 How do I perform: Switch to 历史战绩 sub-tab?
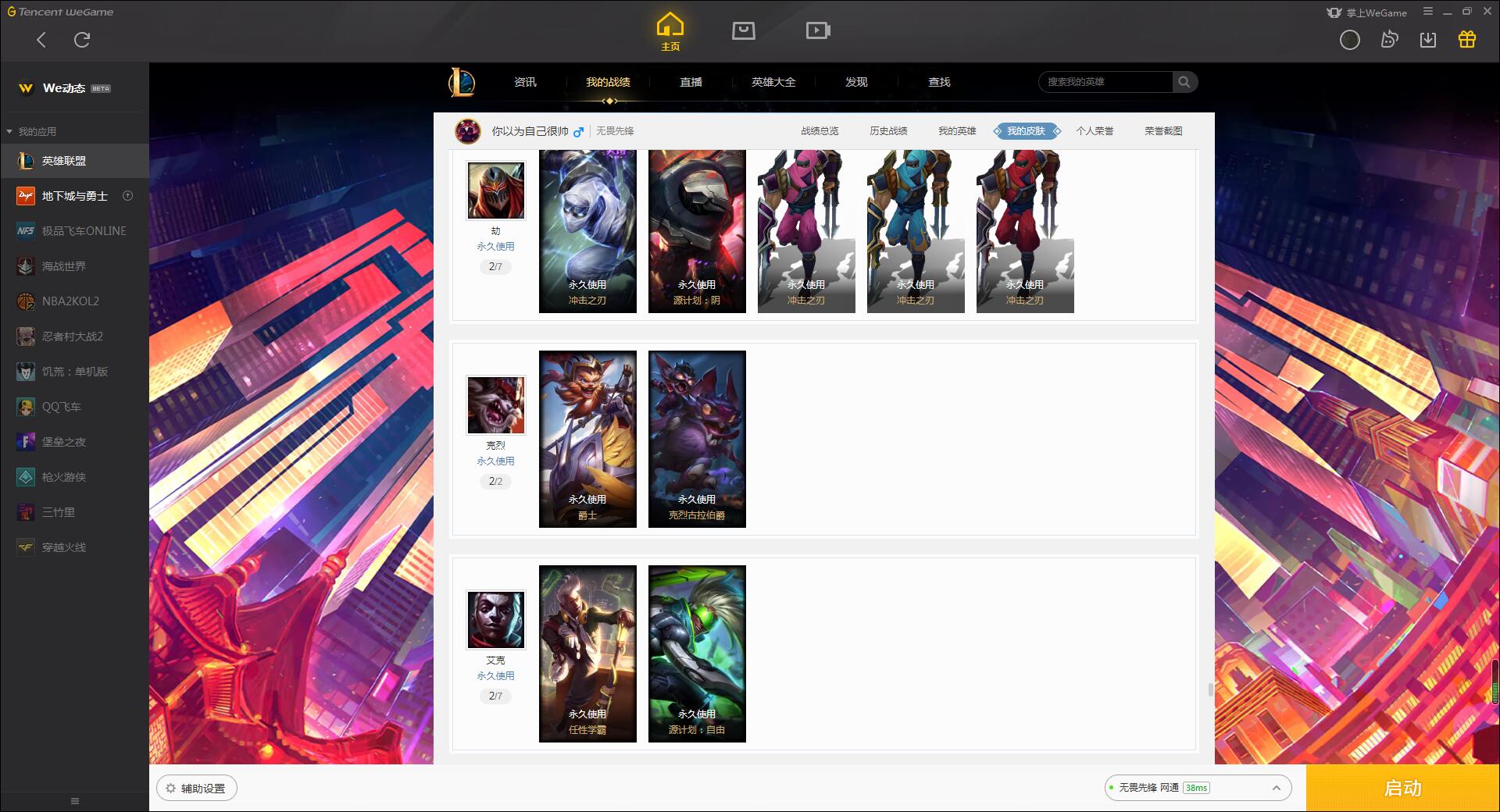click(888, 131)
